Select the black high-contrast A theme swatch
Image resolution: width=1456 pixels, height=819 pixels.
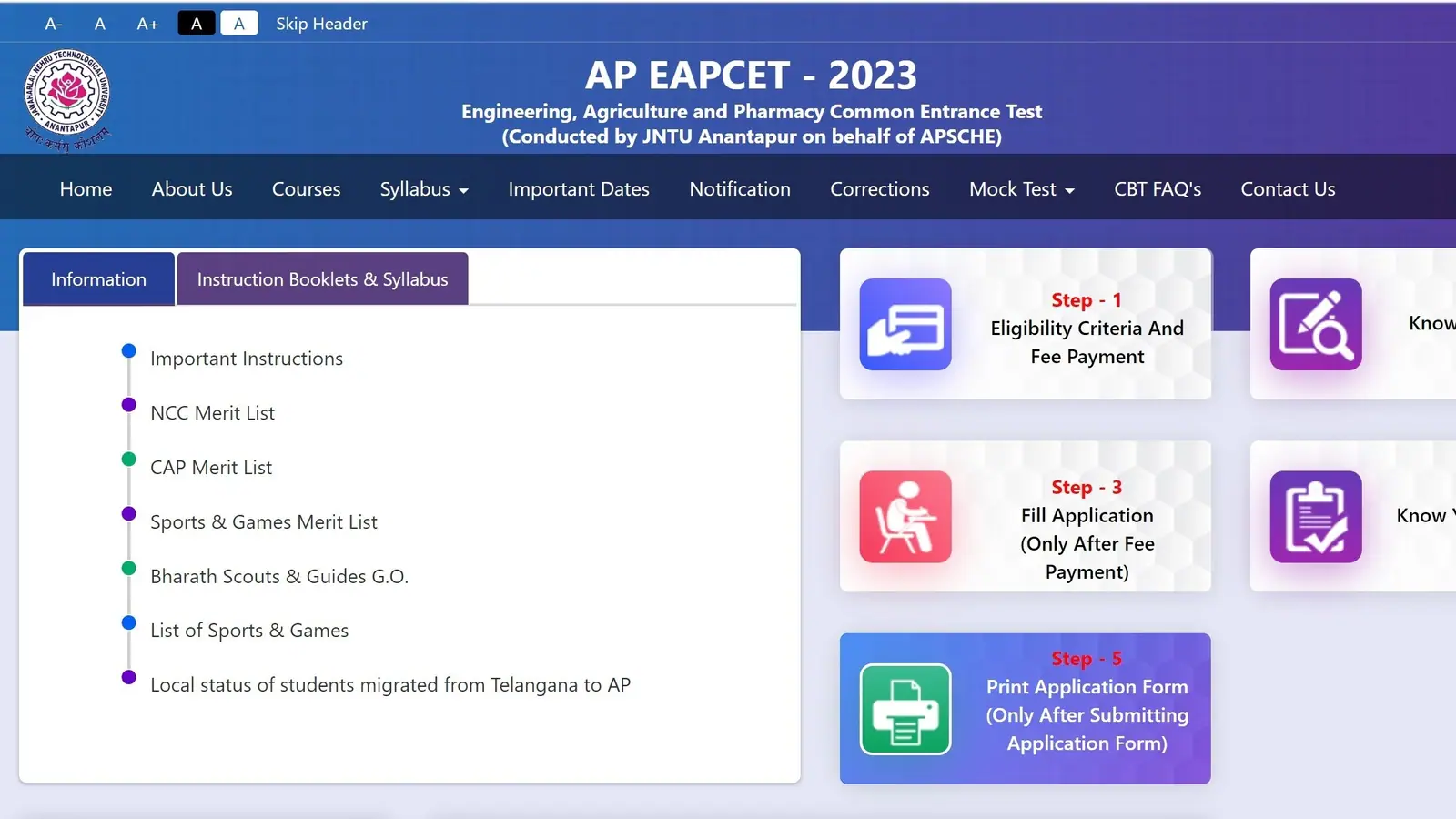click(197, 24)
